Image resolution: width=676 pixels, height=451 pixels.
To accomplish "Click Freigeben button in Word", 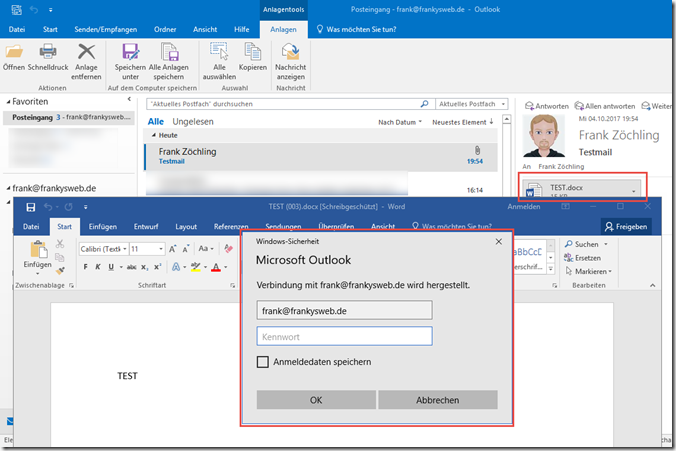I will (x=626, y=226).
